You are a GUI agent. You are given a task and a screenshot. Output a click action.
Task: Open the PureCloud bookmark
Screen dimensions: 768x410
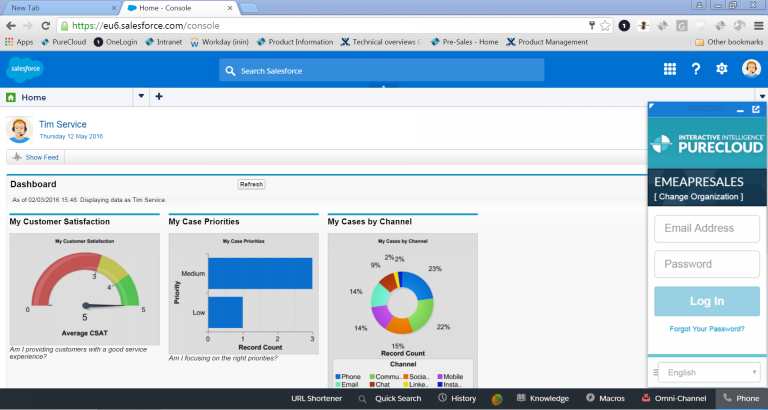point(64,42)
